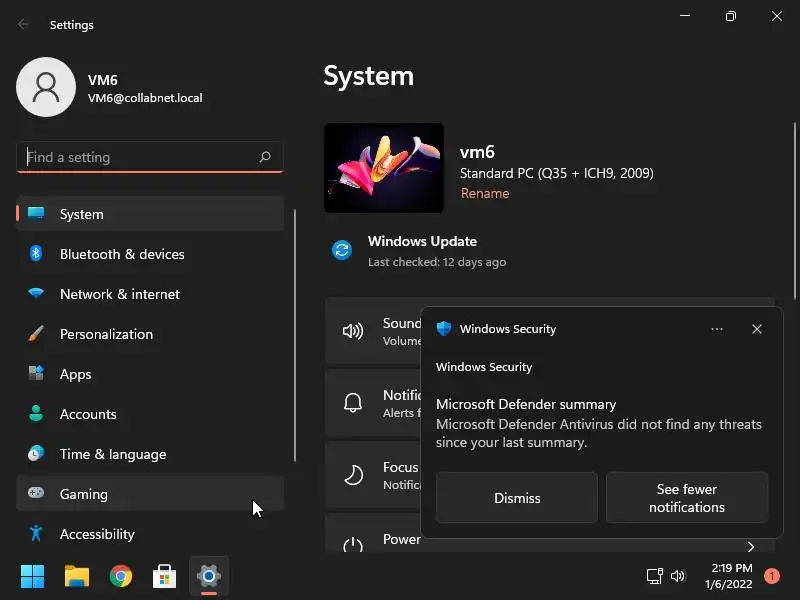This screenshot has height=600, width=800.
Task: Open the Sound settings speaker icon
Action: (353, 331)
